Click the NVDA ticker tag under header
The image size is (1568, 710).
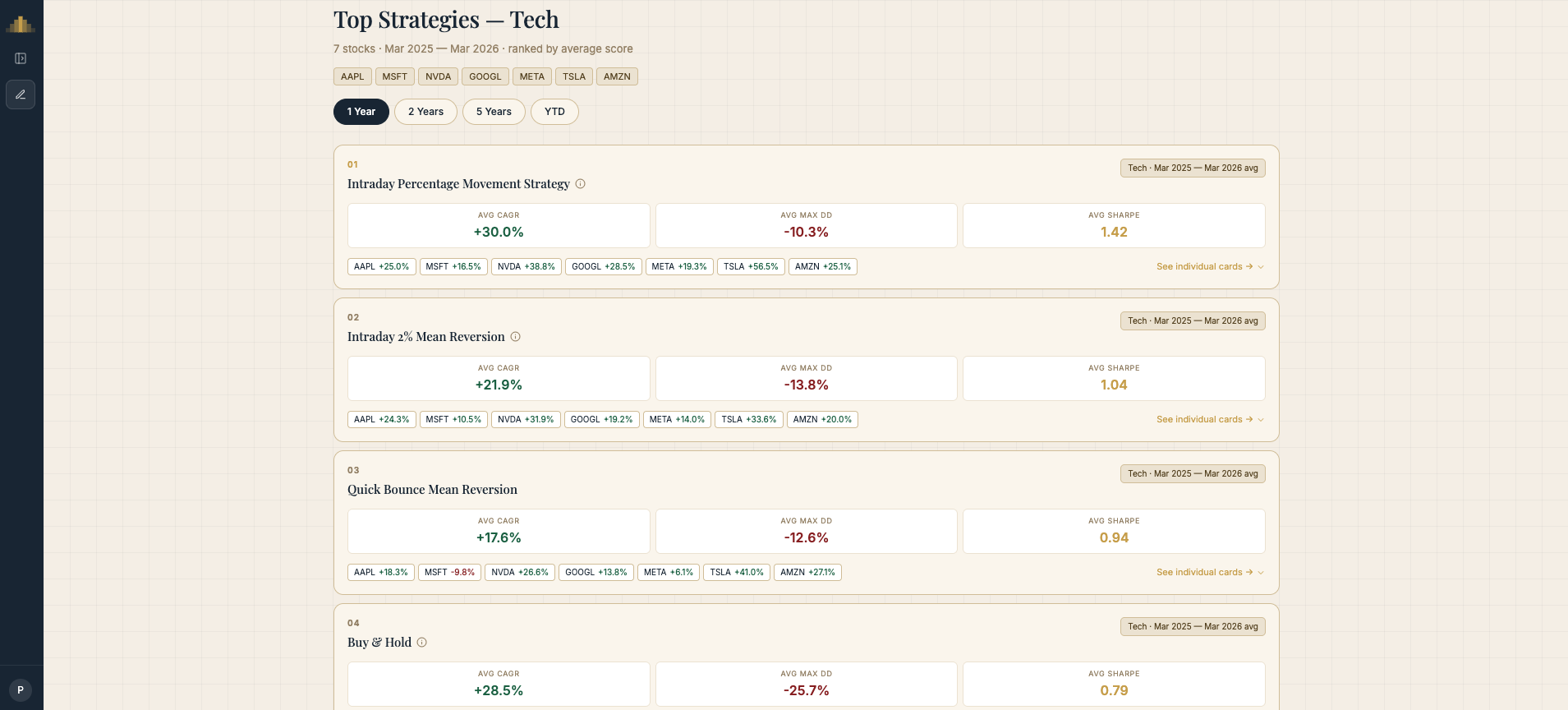click(439, 76)
